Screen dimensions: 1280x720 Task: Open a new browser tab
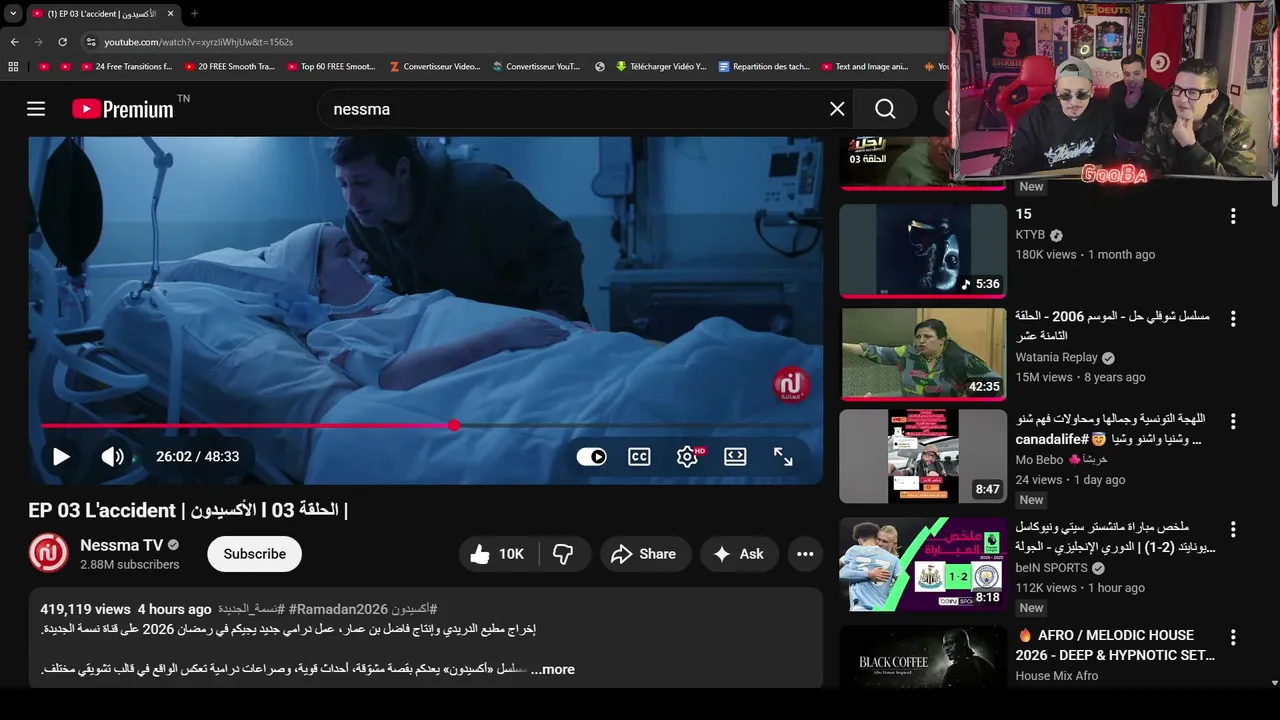[x=194, y=14]
